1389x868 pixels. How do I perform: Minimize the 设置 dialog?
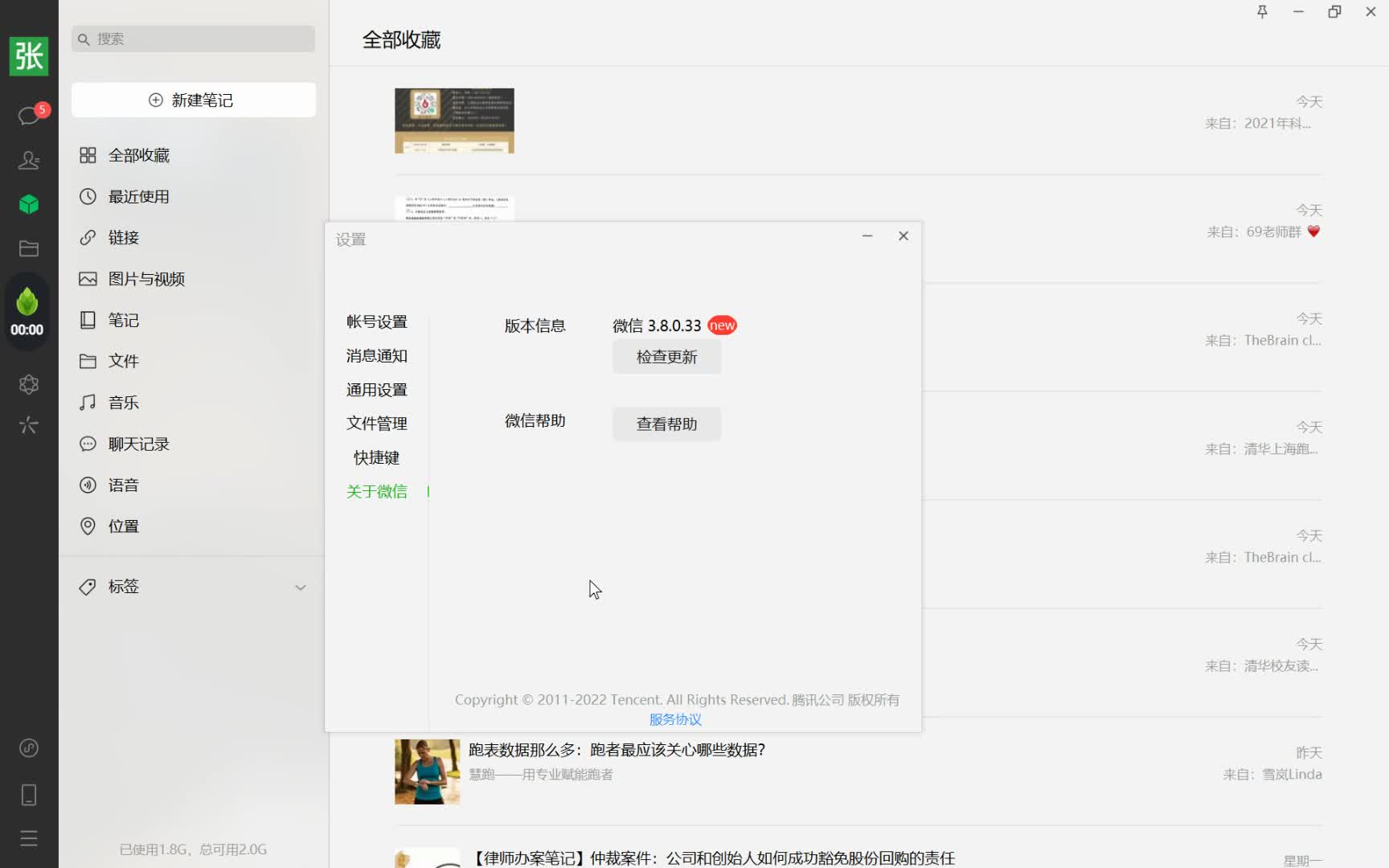click(867, 235)
